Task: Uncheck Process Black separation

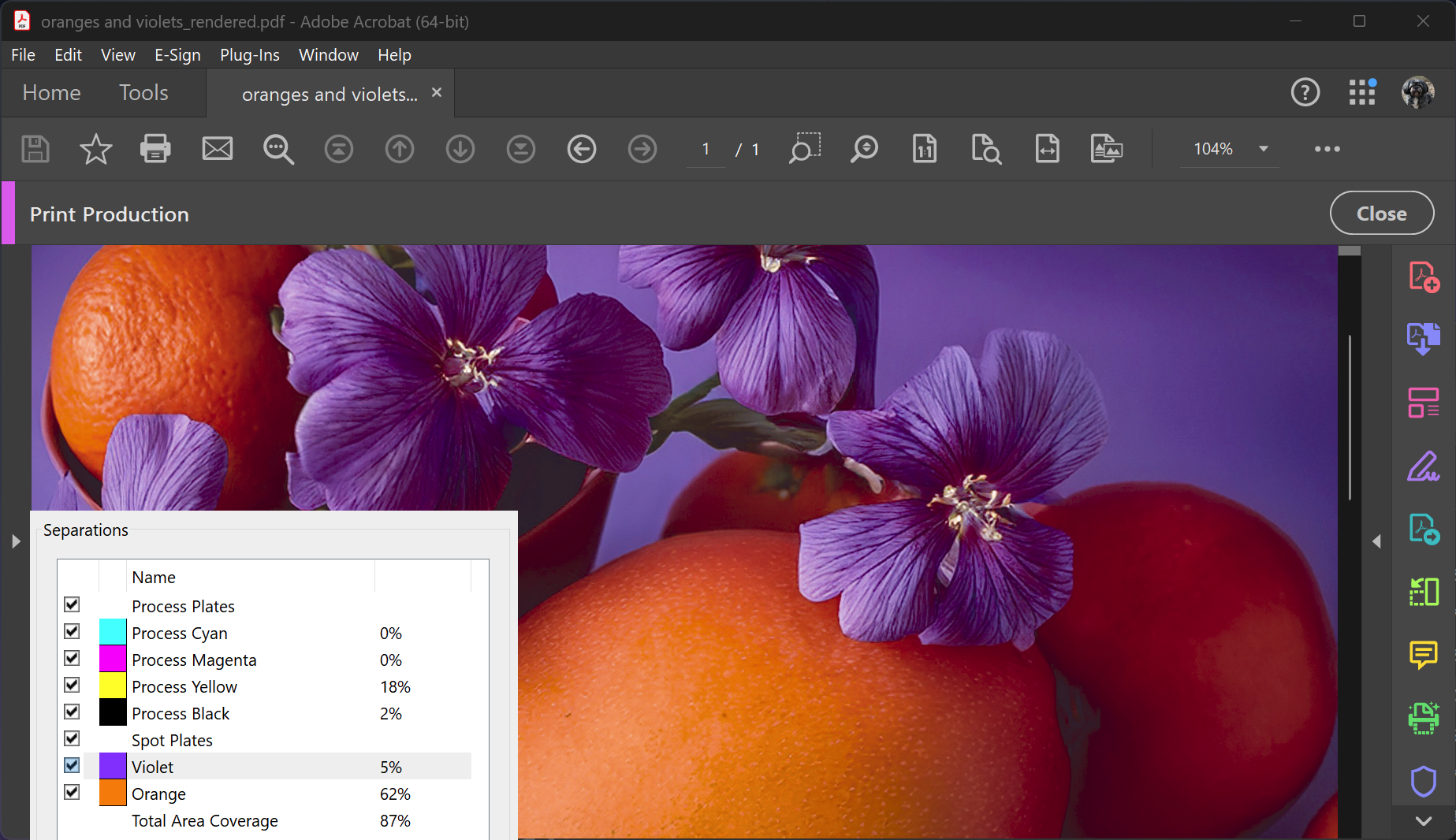Action: (72, 712)
